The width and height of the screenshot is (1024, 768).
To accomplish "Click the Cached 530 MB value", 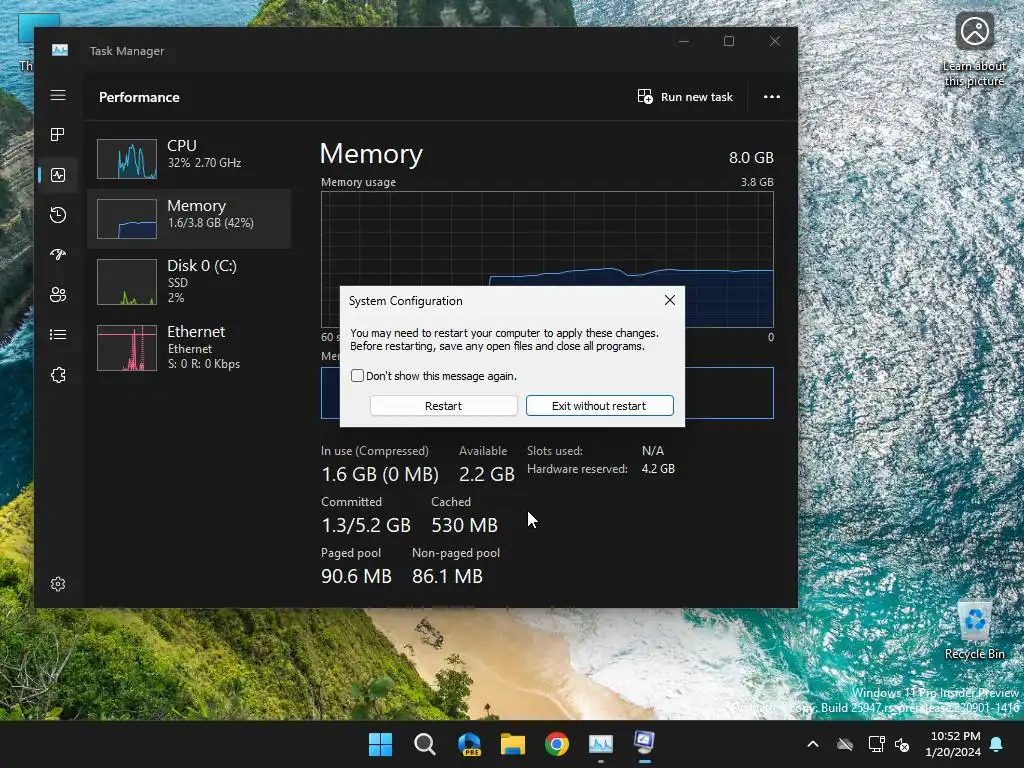I will [464, 525].
